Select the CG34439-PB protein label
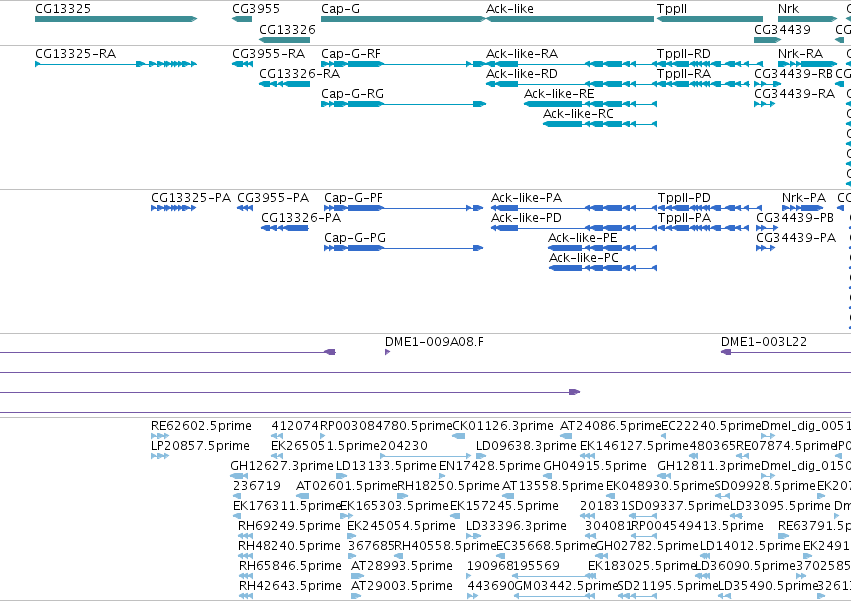The width and height of the screenshot is (851, 601). point(795,218)
